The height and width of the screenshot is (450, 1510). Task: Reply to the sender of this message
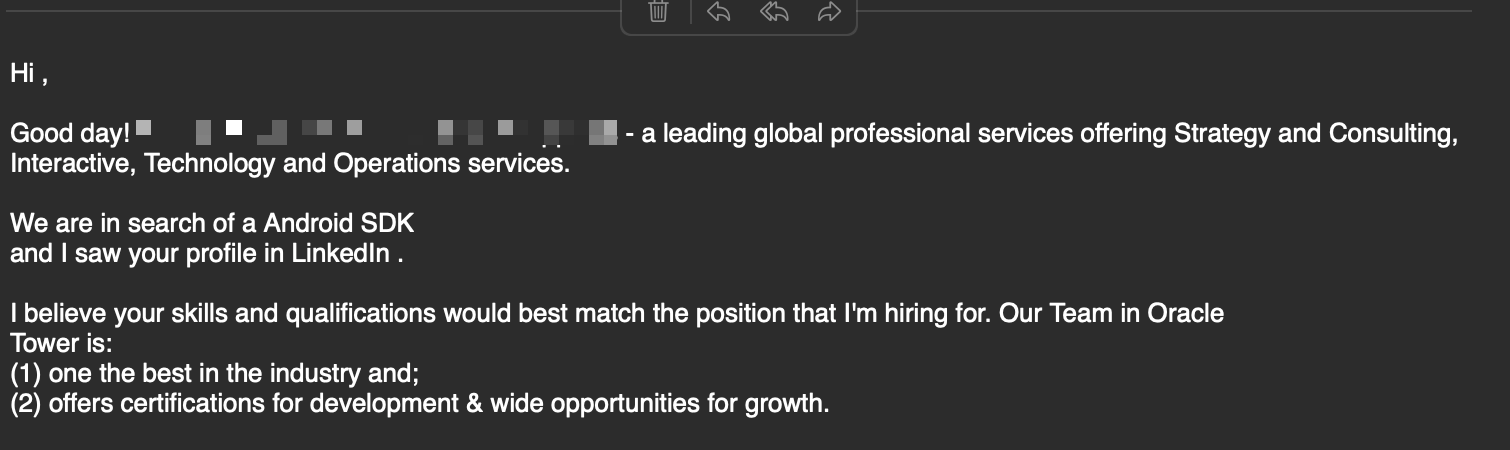tap(718, 12)
